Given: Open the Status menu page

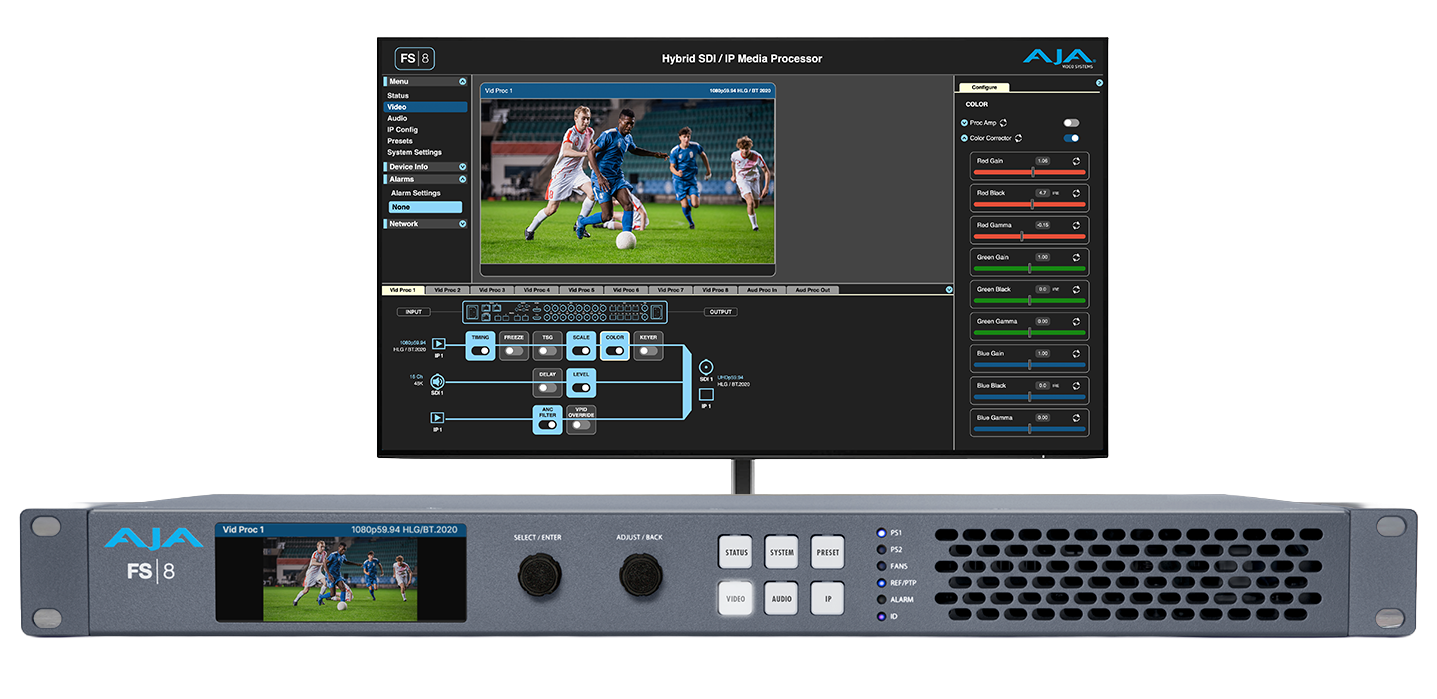Looking at the screenshot, I should pyautogui.click(x=398, y=95).
